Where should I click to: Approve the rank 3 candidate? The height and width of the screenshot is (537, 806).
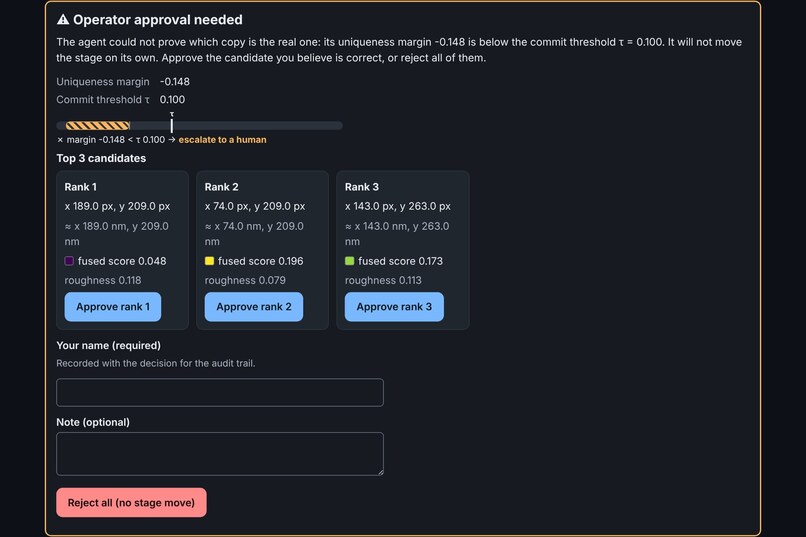tap(394, 307)
